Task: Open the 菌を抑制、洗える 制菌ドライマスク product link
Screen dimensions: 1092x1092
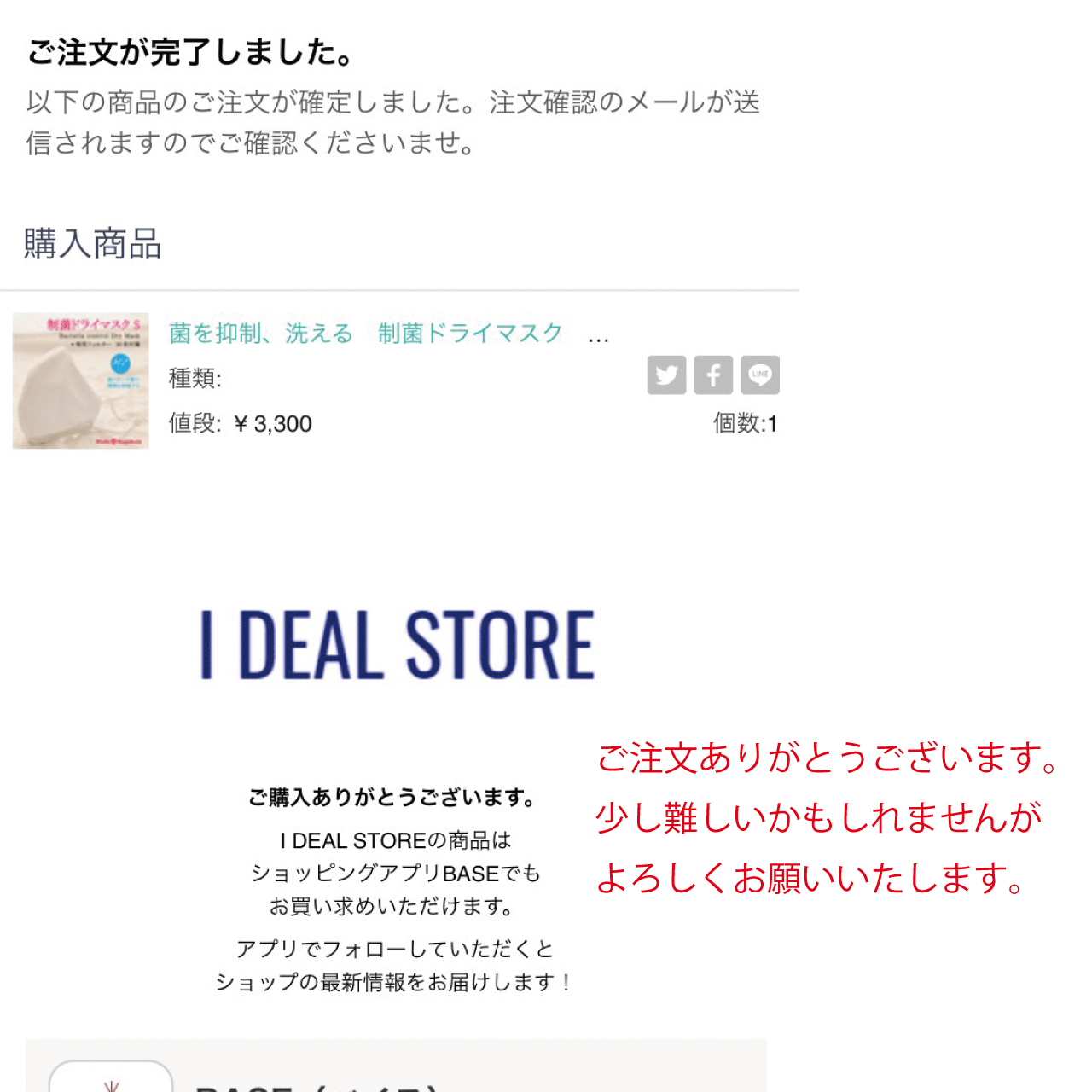Action: (x=366, y=333)
